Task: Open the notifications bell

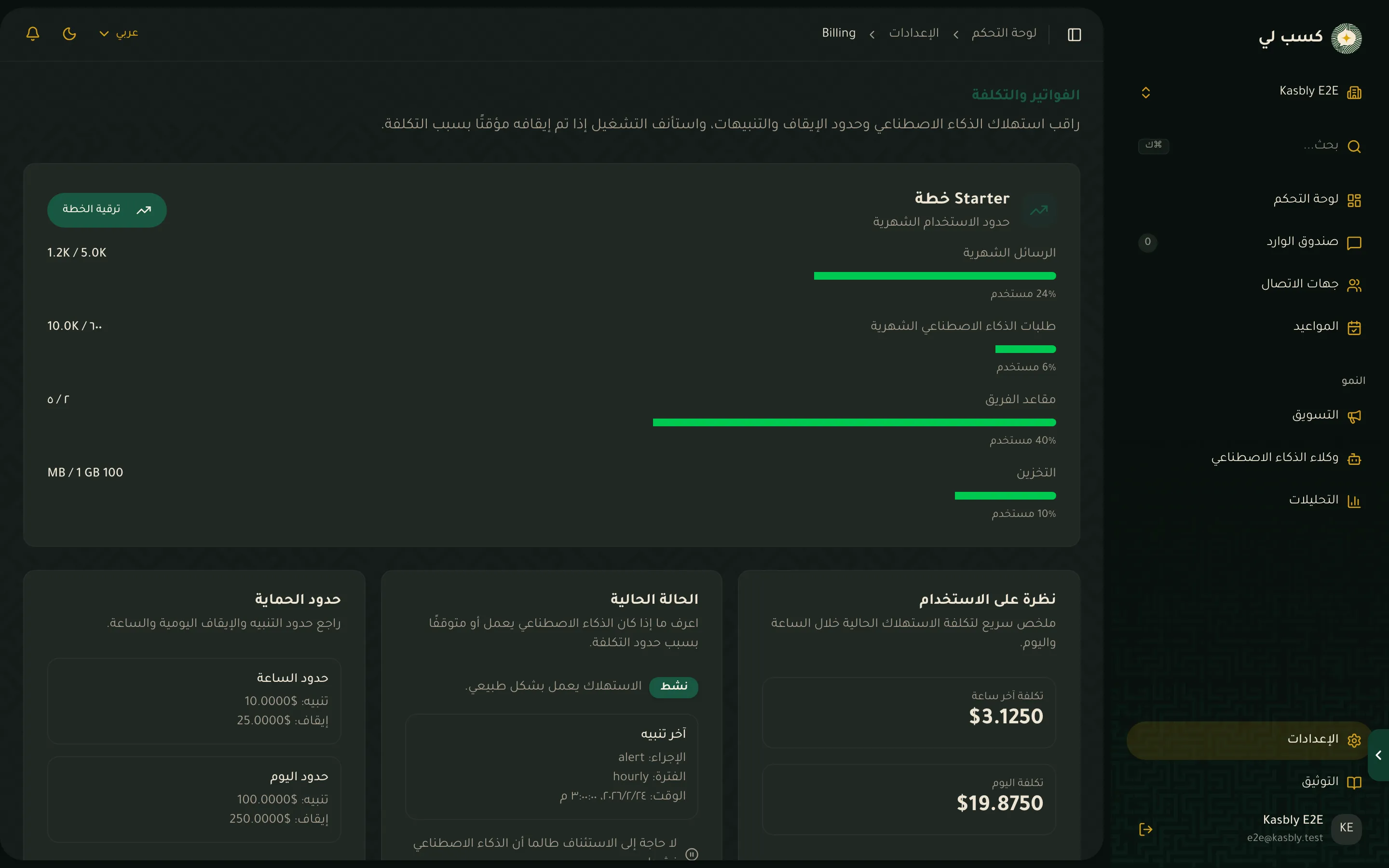Action: click(x=33, y=33)
